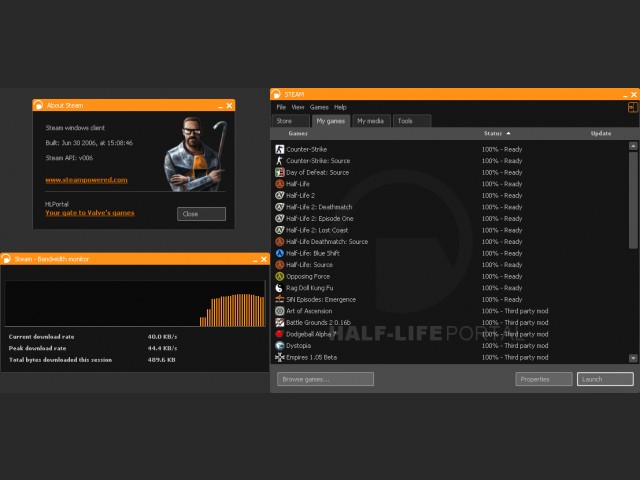Viewport: 640px width, 480px height.
Task: Click the mini-mode icon in Steam window corner
Action: point(632,107)
